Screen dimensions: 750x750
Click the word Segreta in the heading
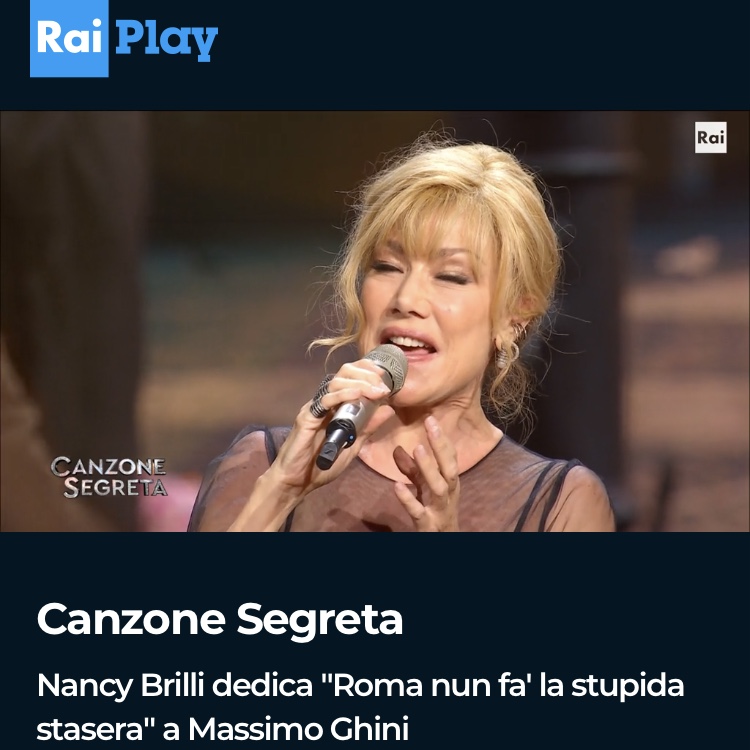pyautogui.click(x=321, y=620)
